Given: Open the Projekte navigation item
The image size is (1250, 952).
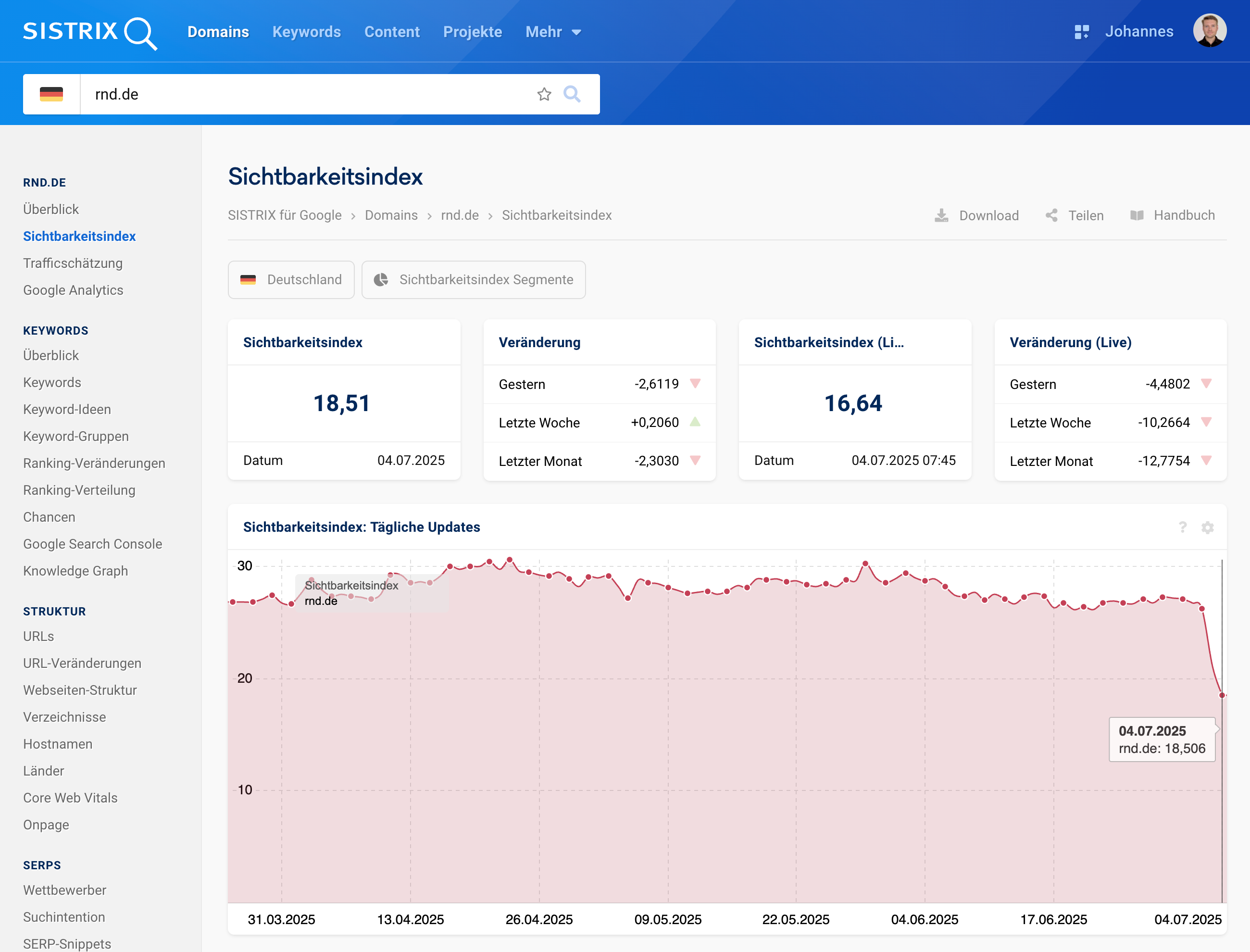Looking at the screenshot, I should (472, 32).
